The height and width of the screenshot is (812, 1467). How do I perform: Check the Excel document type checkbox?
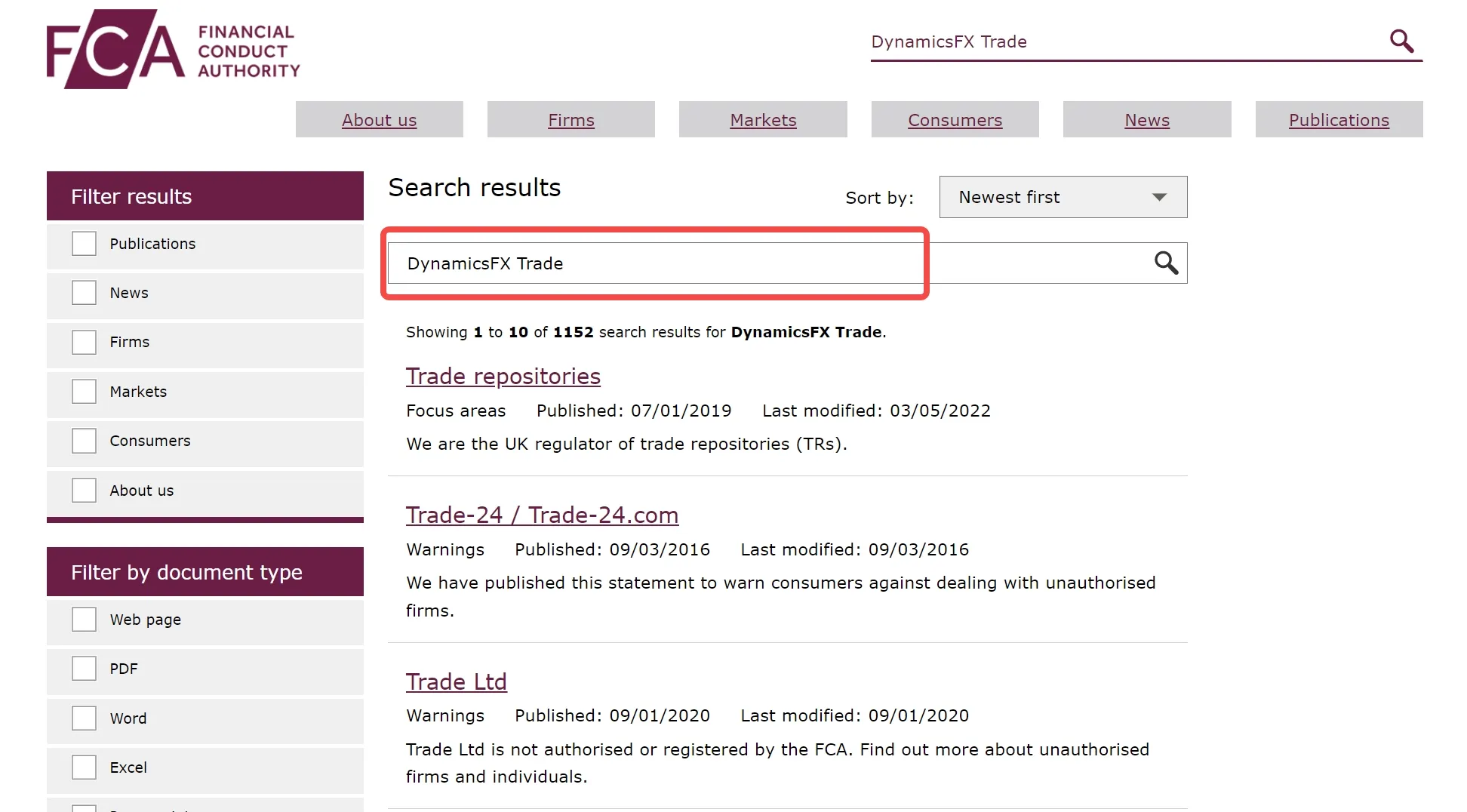point(84,767)
